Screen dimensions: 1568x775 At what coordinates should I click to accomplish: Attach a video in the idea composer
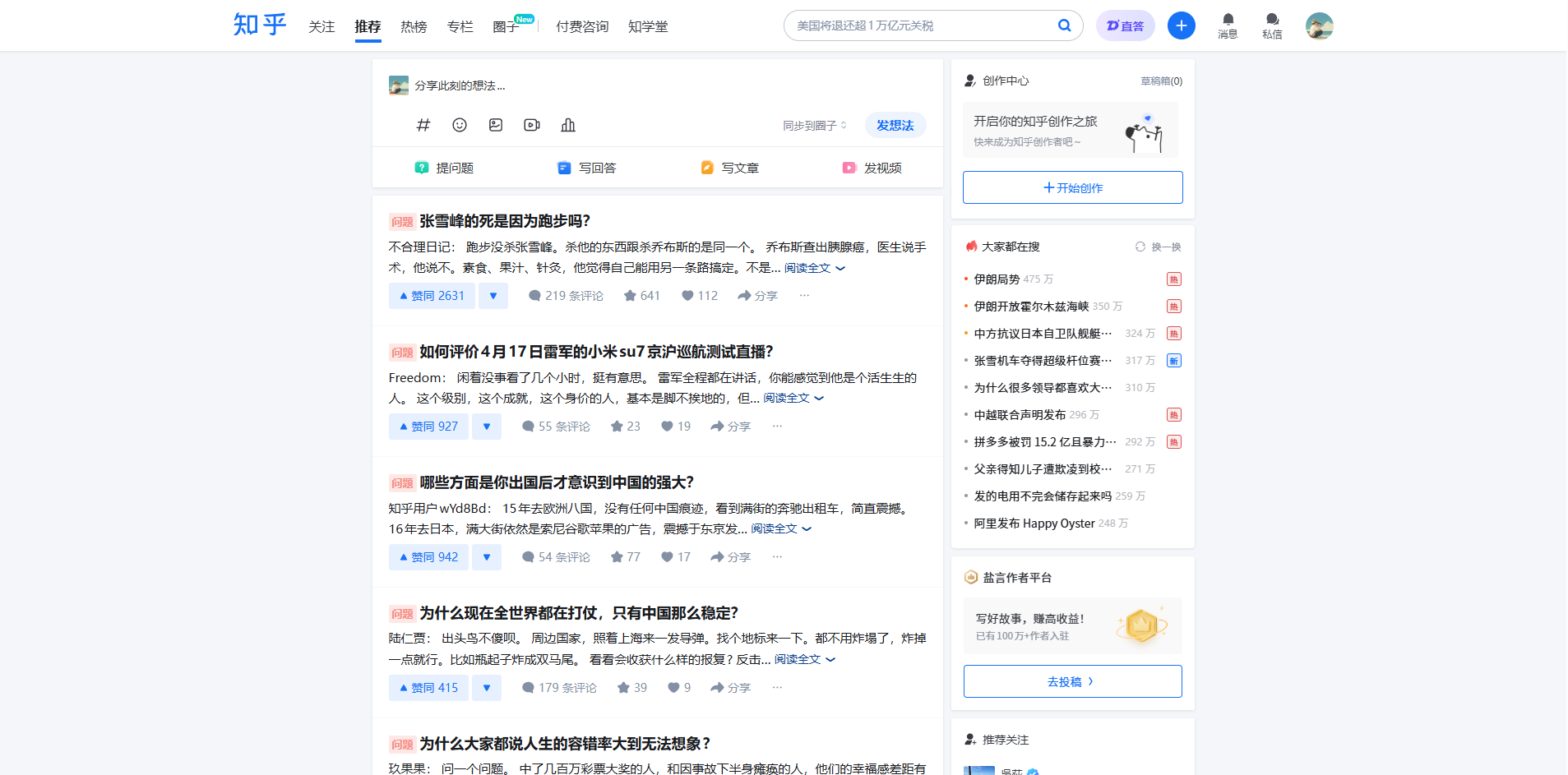coord(531,125)
